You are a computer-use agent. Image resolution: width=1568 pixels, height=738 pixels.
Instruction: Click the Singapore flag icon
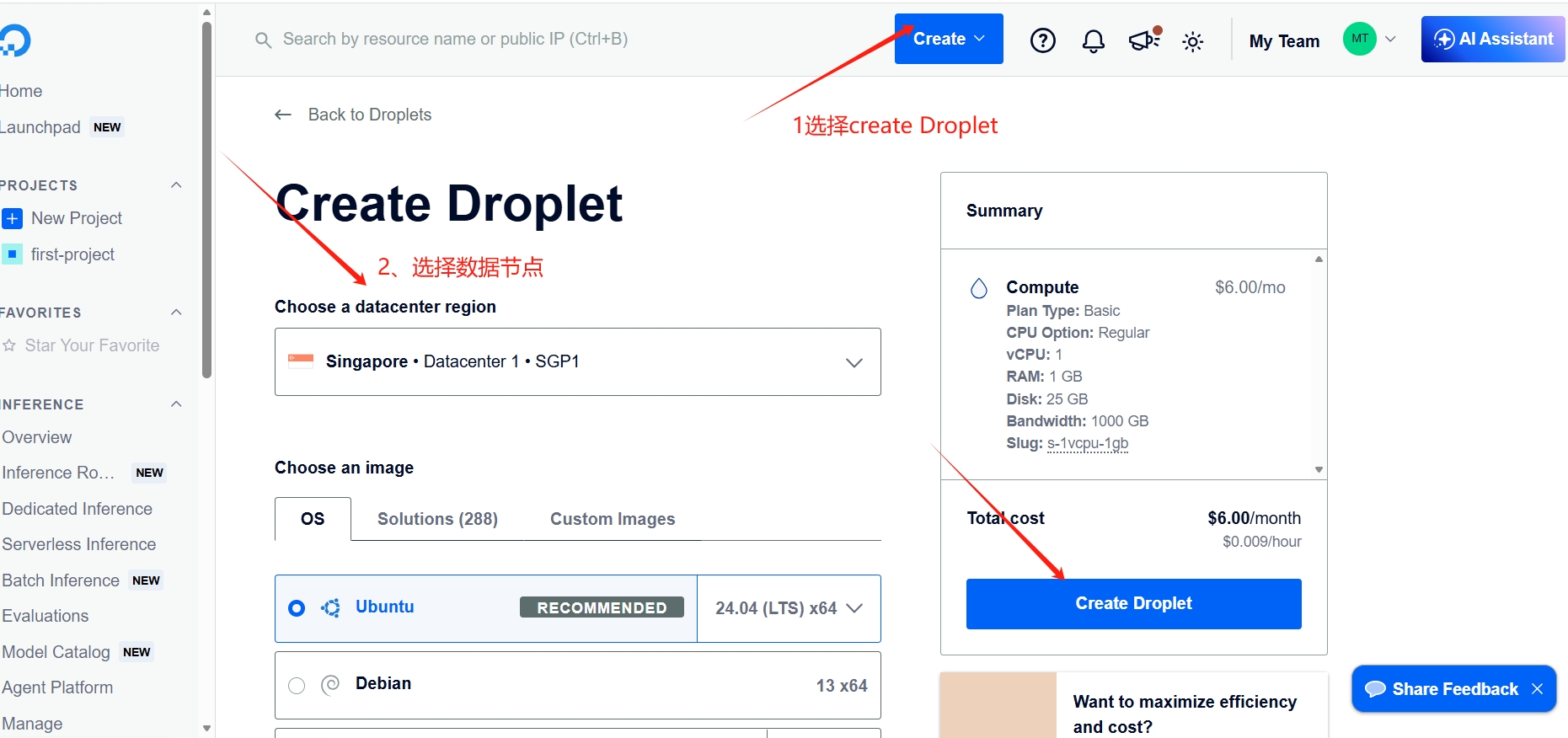pos(301,361)
